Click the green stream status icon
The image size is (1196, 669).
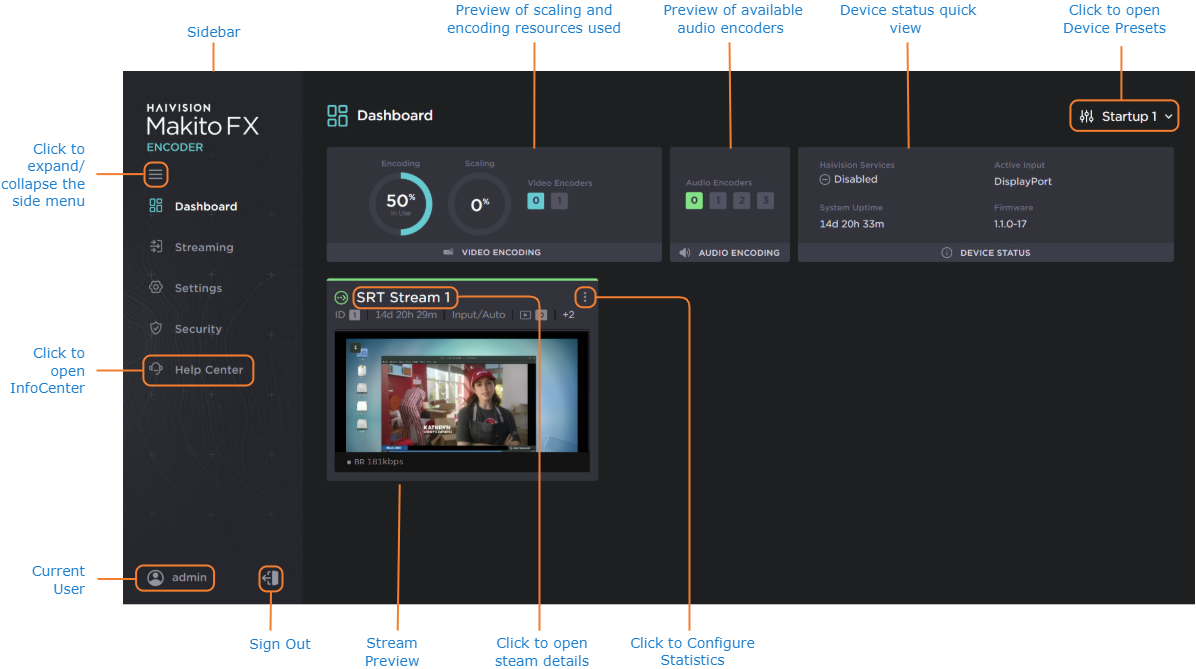click(342, 298)
